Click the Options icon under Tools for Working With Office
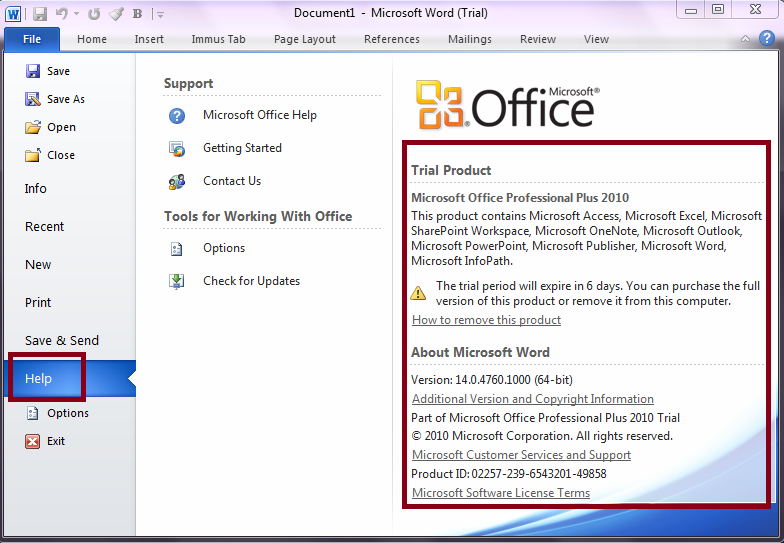Viewport: 784px width, 543px height. 177,248
